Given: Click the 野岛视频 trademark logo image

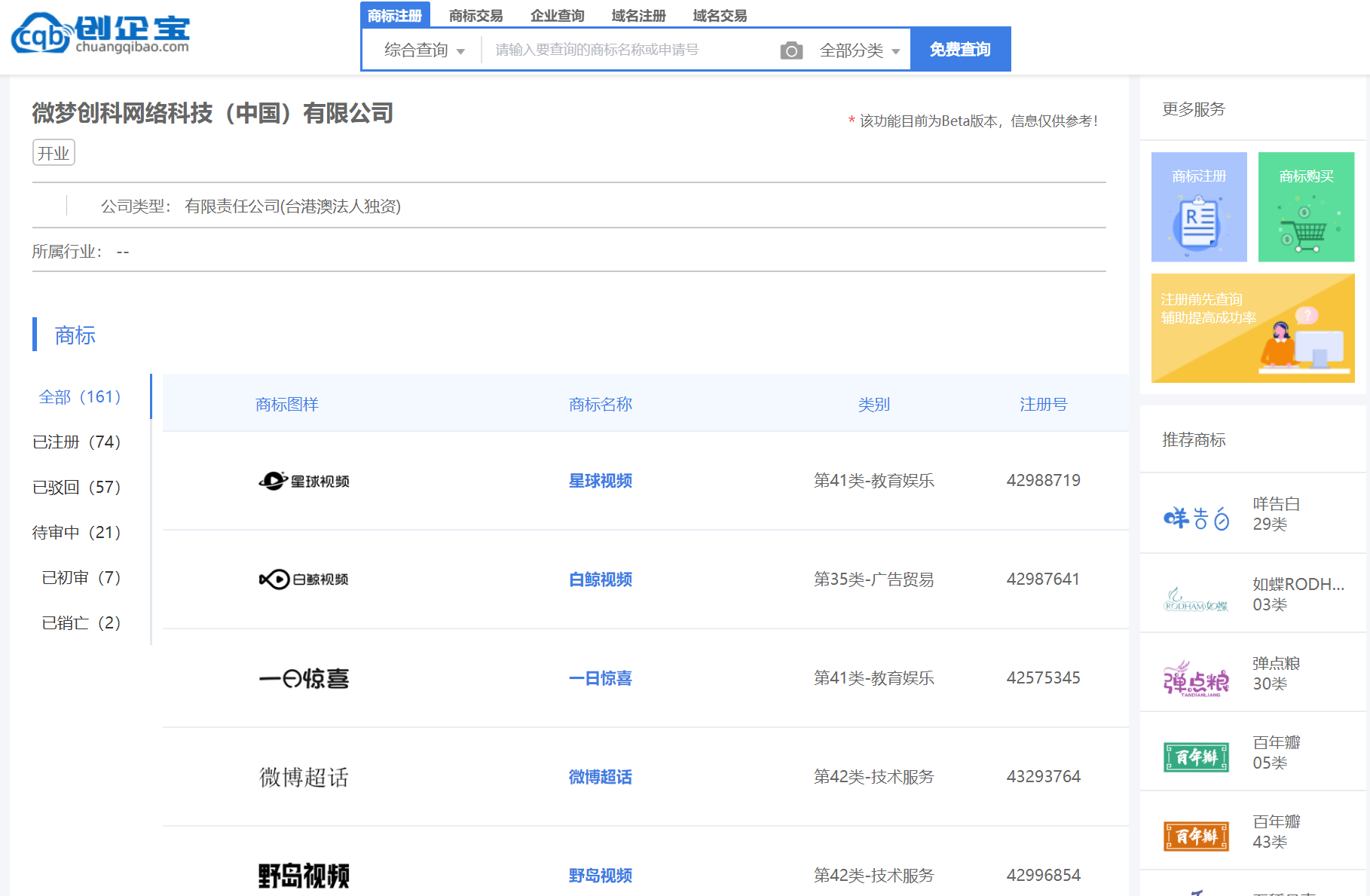Looking at the screenshot, I should 304,876.
